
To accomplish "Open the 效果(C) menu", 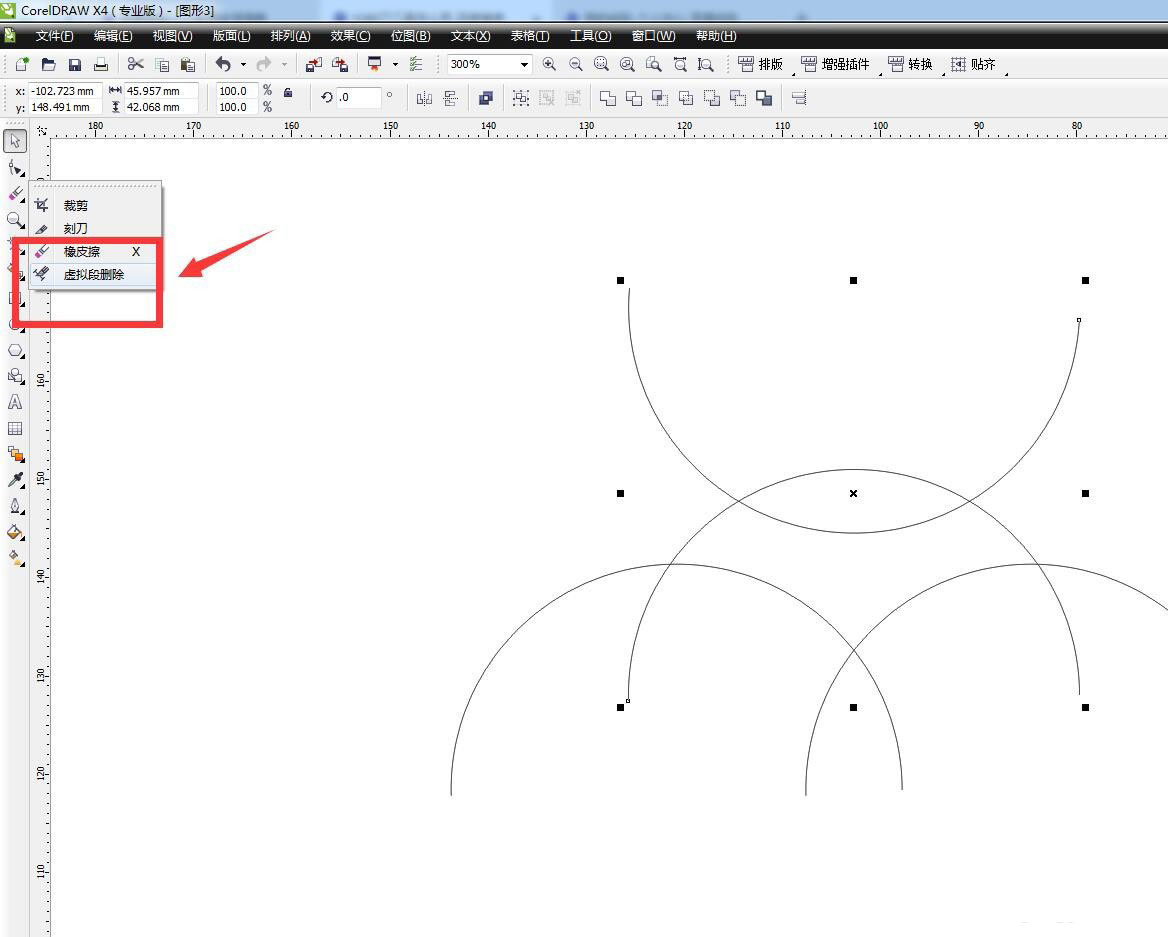I will 350,36.
